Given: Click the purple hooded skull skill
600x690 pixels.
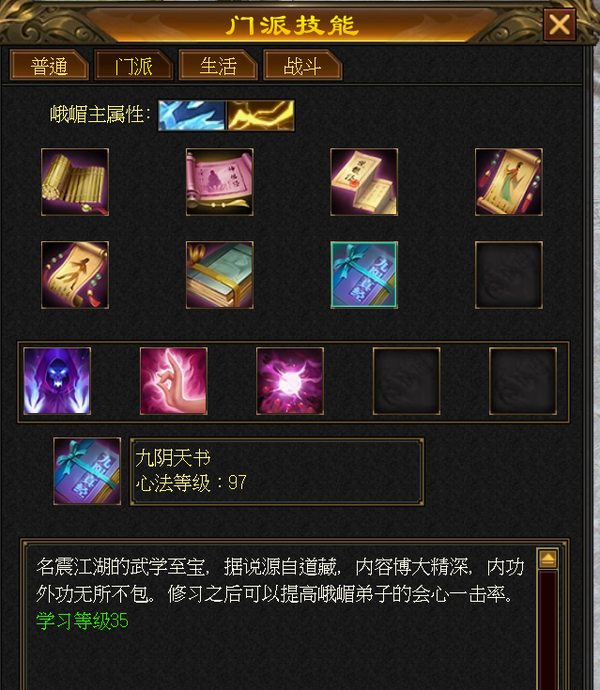Looking at the screenshot, I should 57,381.
